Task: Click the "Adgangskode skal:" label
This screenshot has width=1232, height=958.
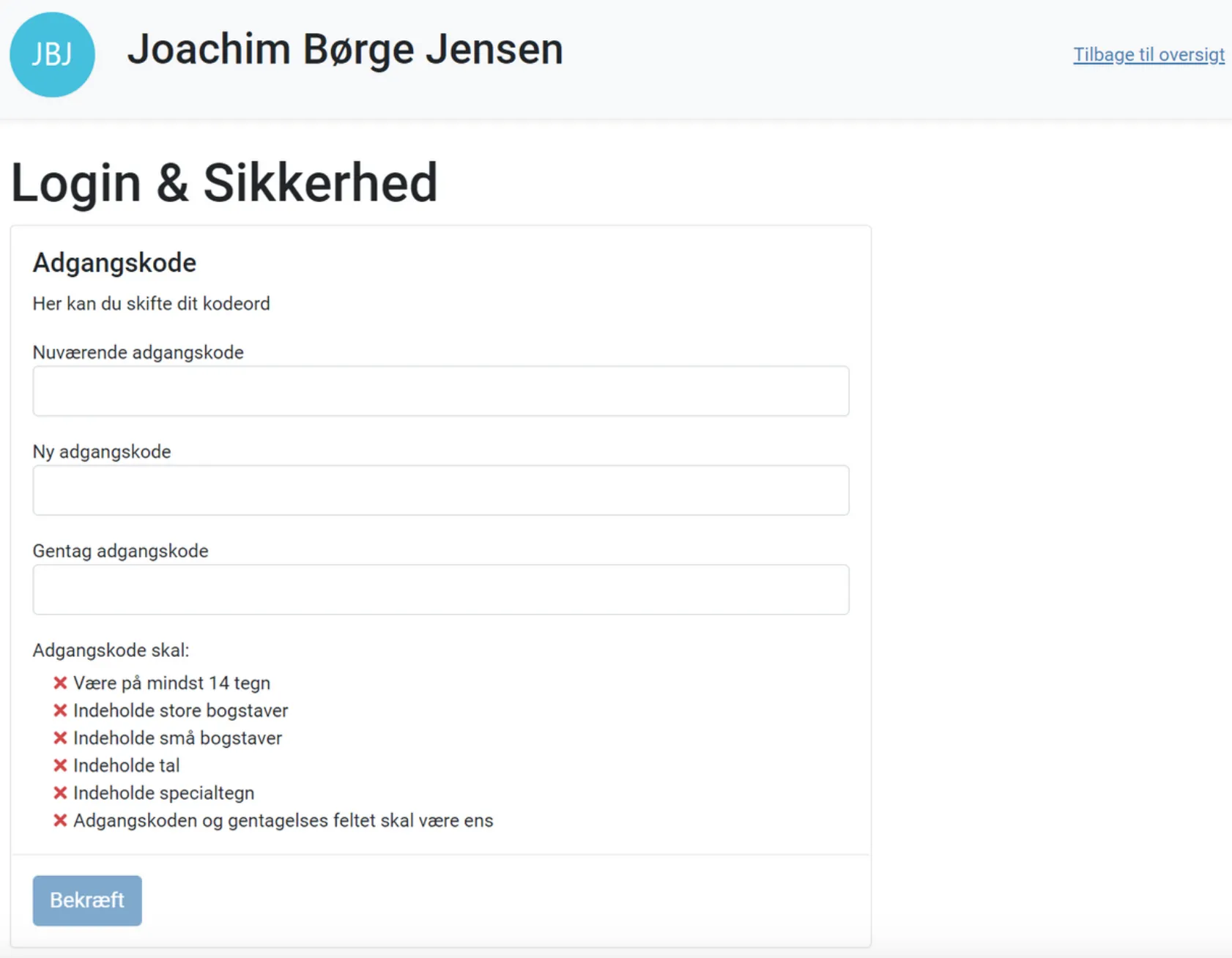Action: tap(111, 650)
